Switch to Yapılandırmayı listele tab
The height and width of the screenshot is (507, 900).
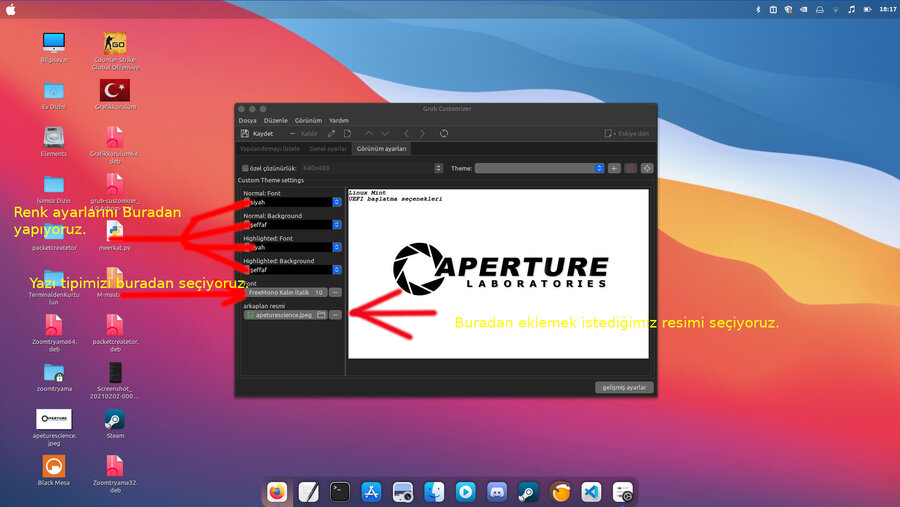pyautogui.click(x=270, y=149)
